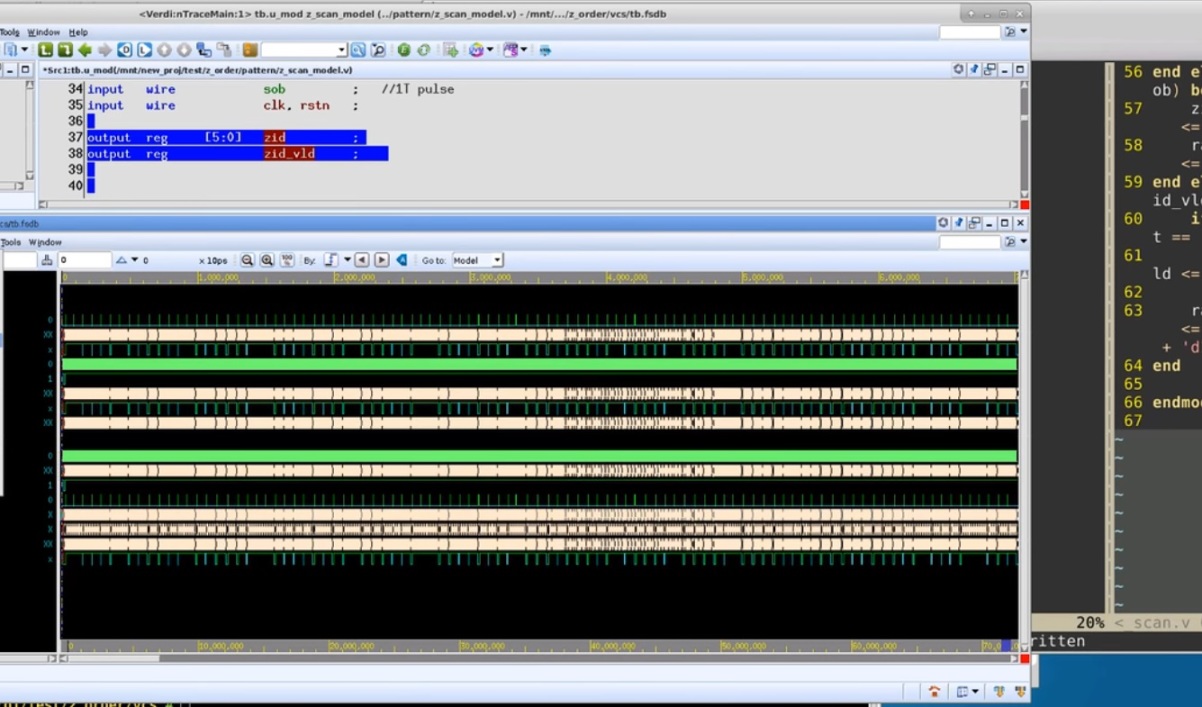Click the sob signal name on line 34
Screen dimensions: 1202x707
pos(274,89)
